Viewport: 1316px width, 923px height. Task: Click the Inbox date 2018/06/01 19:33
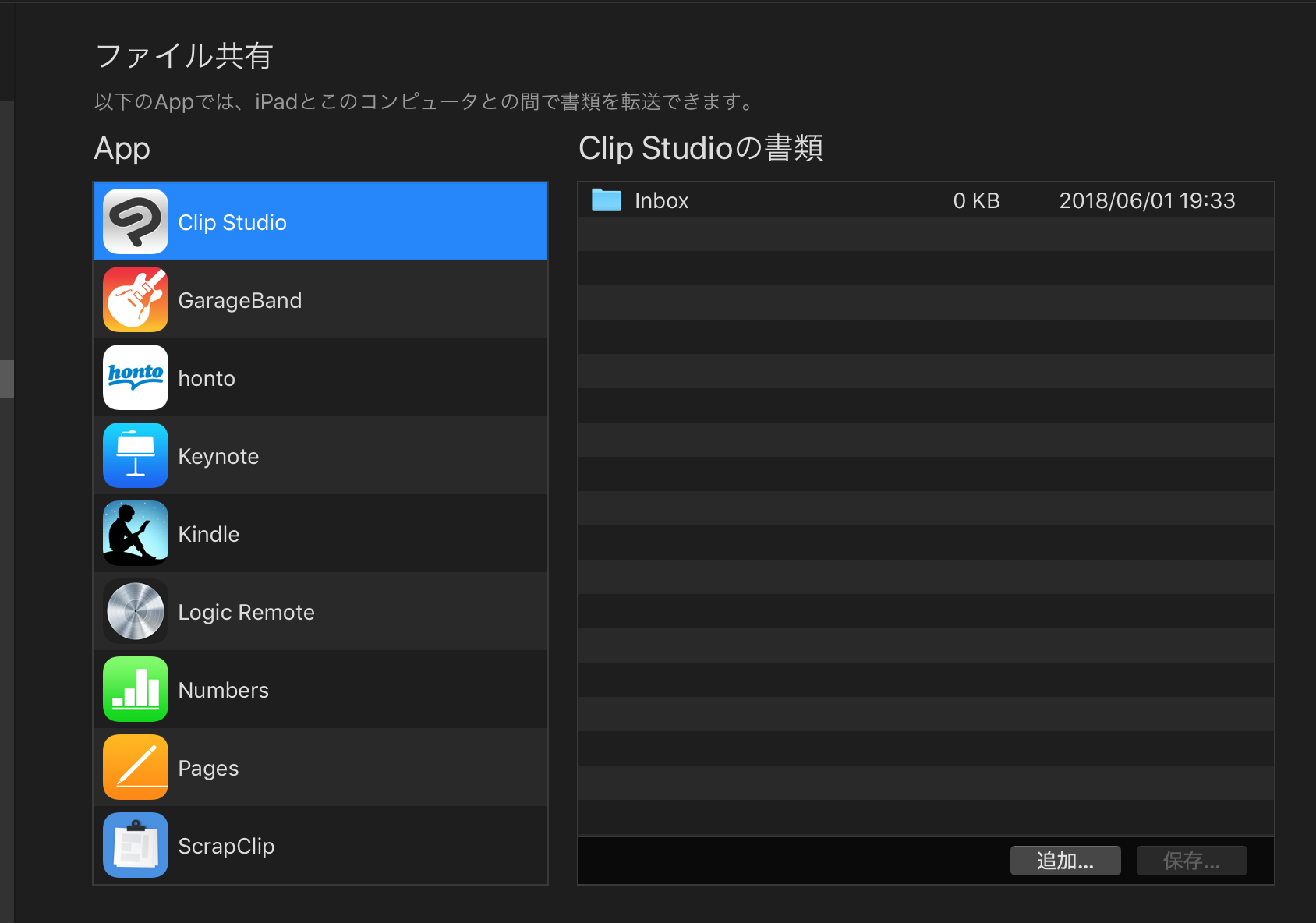point(1147,201)
